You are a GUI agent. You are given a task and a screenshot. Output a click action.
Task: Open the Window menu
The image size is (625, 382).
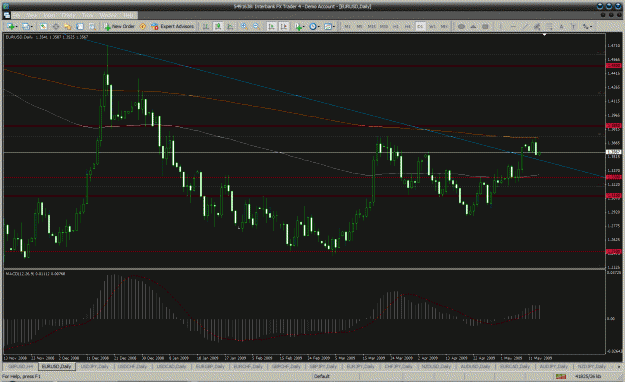108,15
